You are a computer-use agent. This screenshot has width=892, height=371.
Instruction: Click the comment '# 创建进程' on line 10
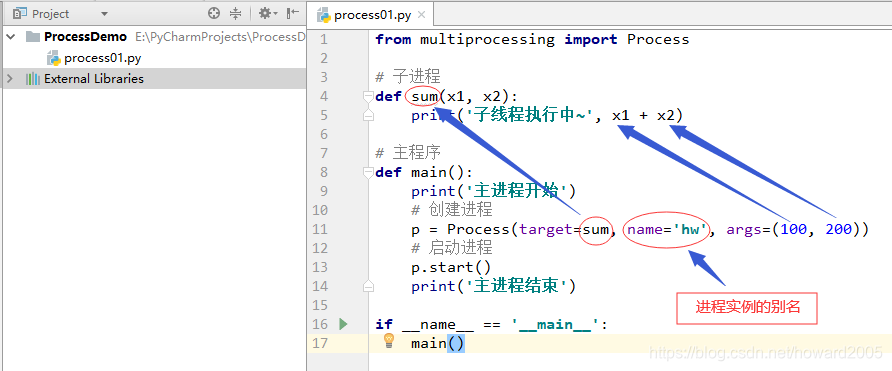pos(452,210)
